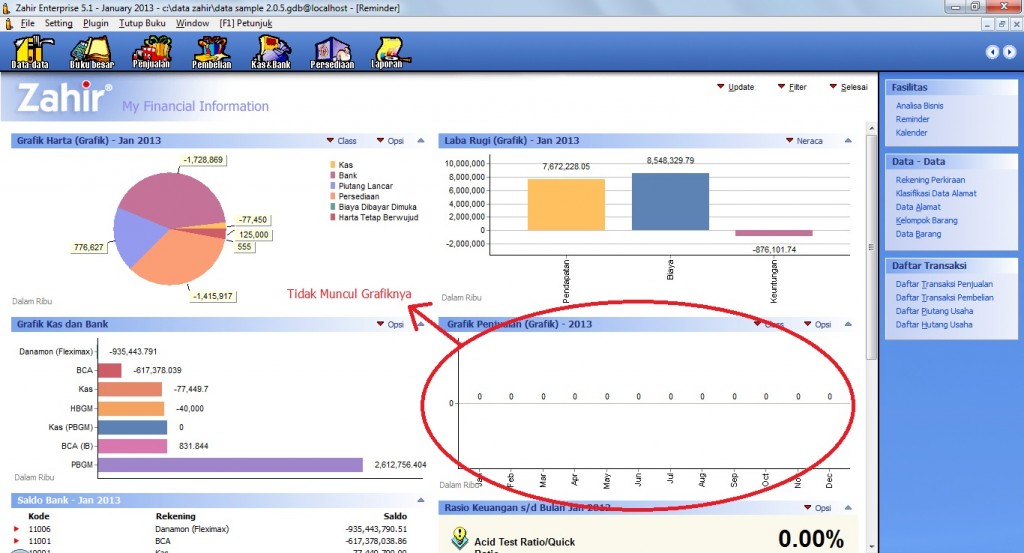Click the toolbar left navigation arrow
1024x553 pixels.
pos(990,52)
